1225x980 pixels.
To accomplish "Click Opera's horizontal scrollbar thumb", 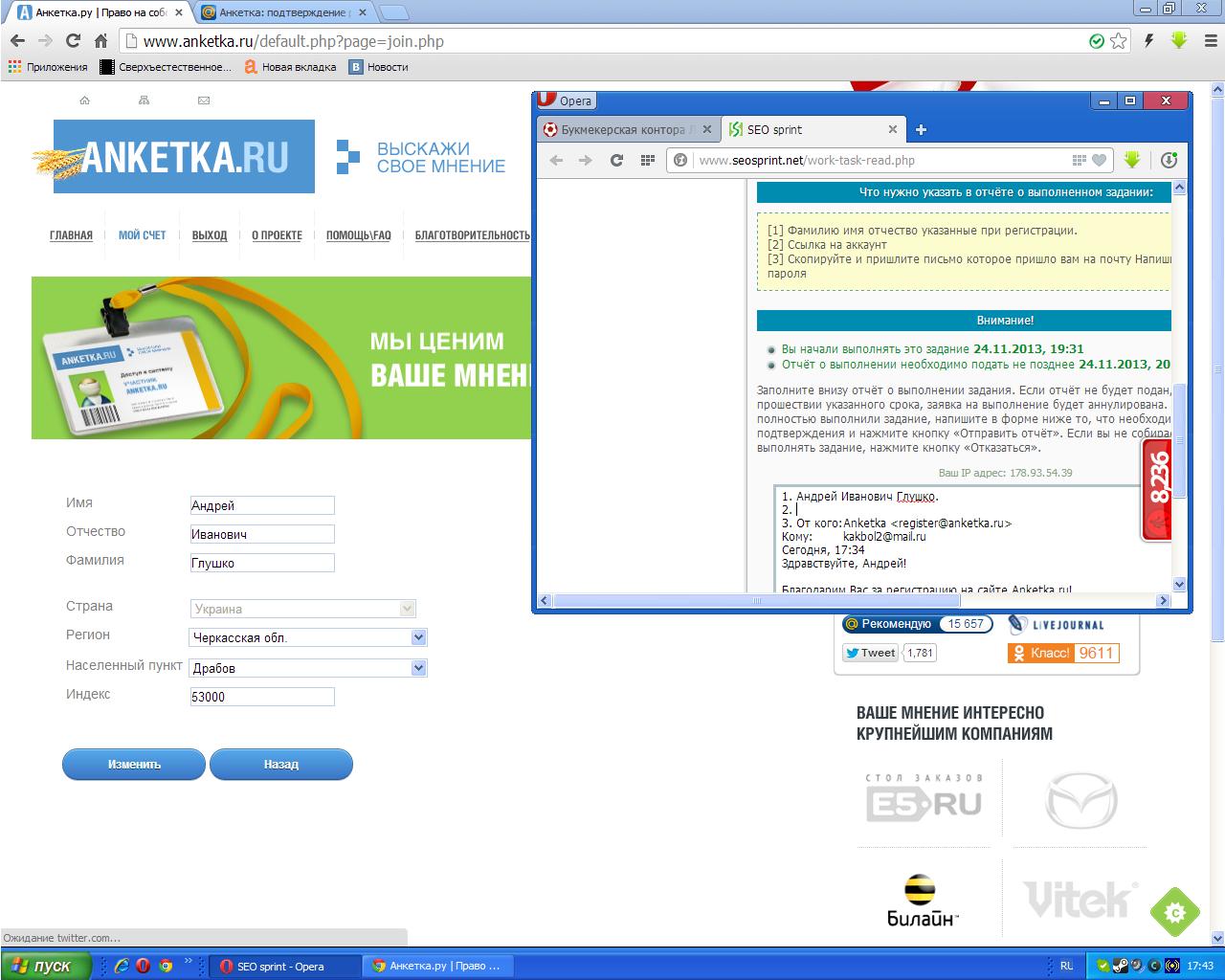I will point(756,601).
